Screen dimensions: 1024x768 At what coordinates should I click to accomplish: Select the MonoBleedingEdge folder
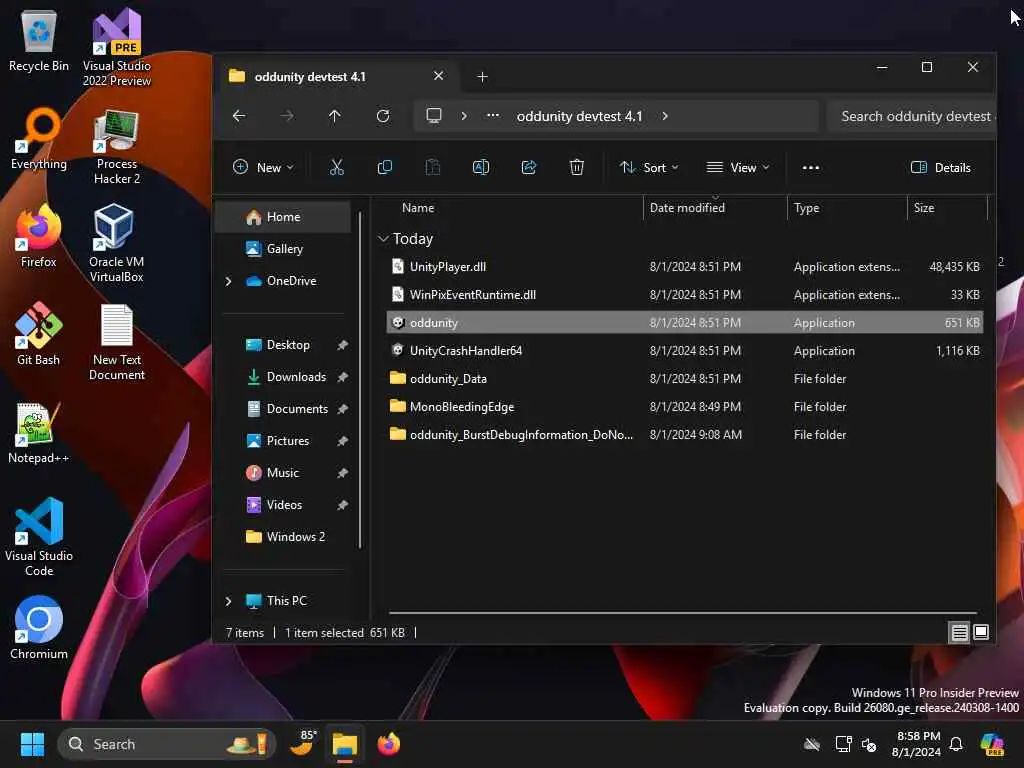[x=684, y=407]
